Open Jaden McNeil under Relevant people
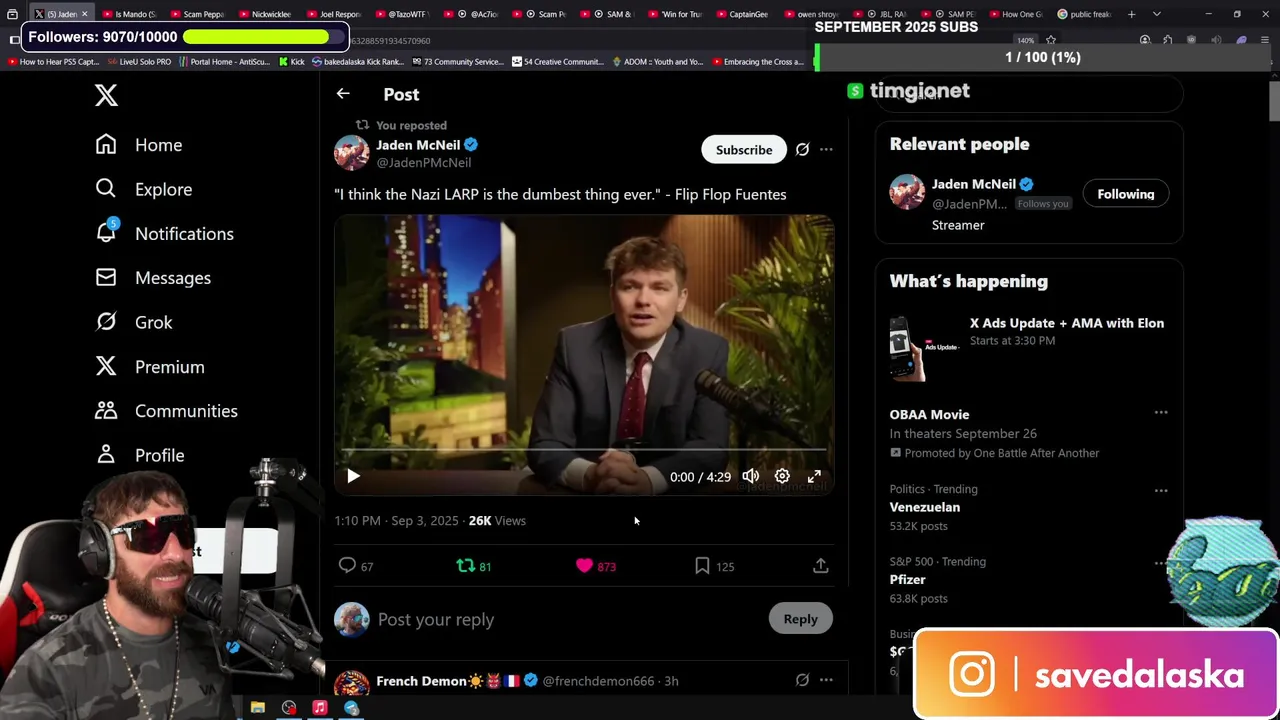The width and height of the screenshot is (1280, 720). click(973, 184)
